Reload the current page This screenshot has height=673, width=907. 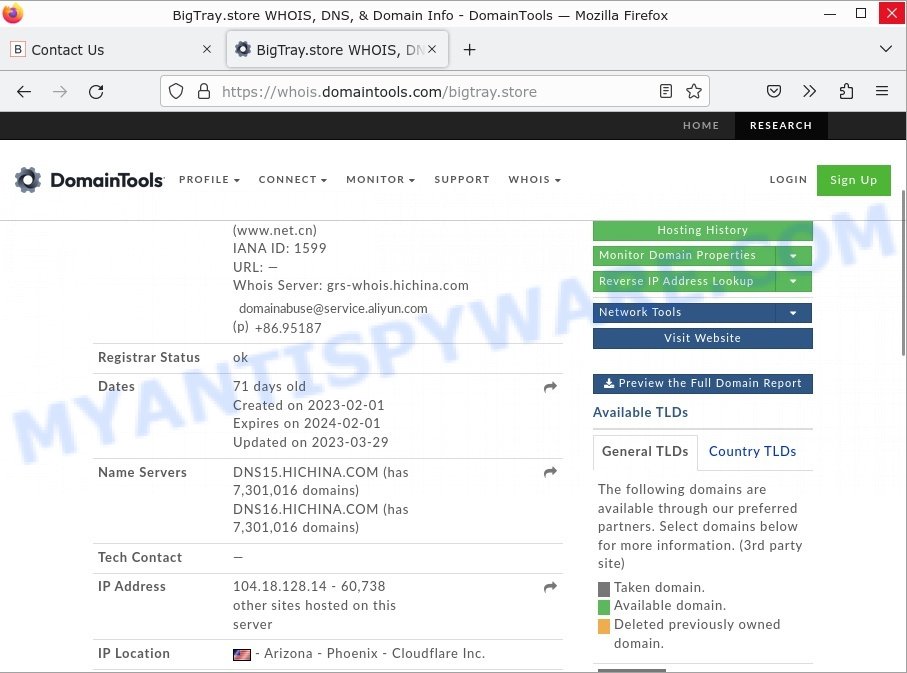click(96, 91)
